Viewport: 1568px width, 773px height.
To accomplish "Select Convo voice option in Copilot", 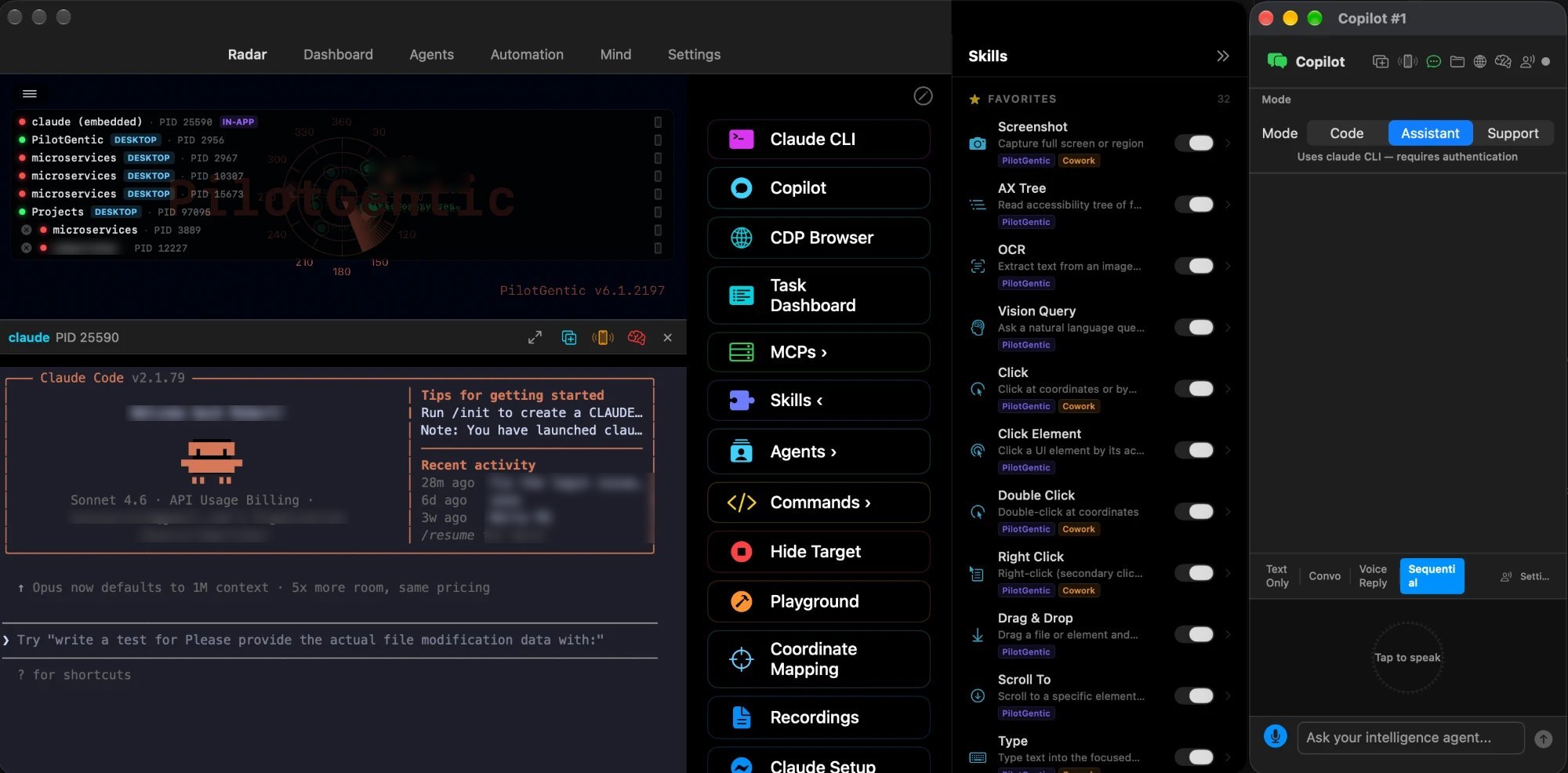I will click(1324, 576).
